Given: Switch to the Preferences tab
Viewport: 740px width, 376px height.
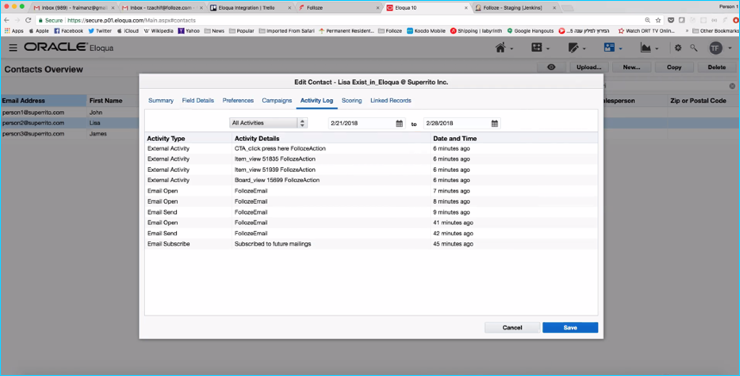Looking at the screenshot, I should coord(238,100).
